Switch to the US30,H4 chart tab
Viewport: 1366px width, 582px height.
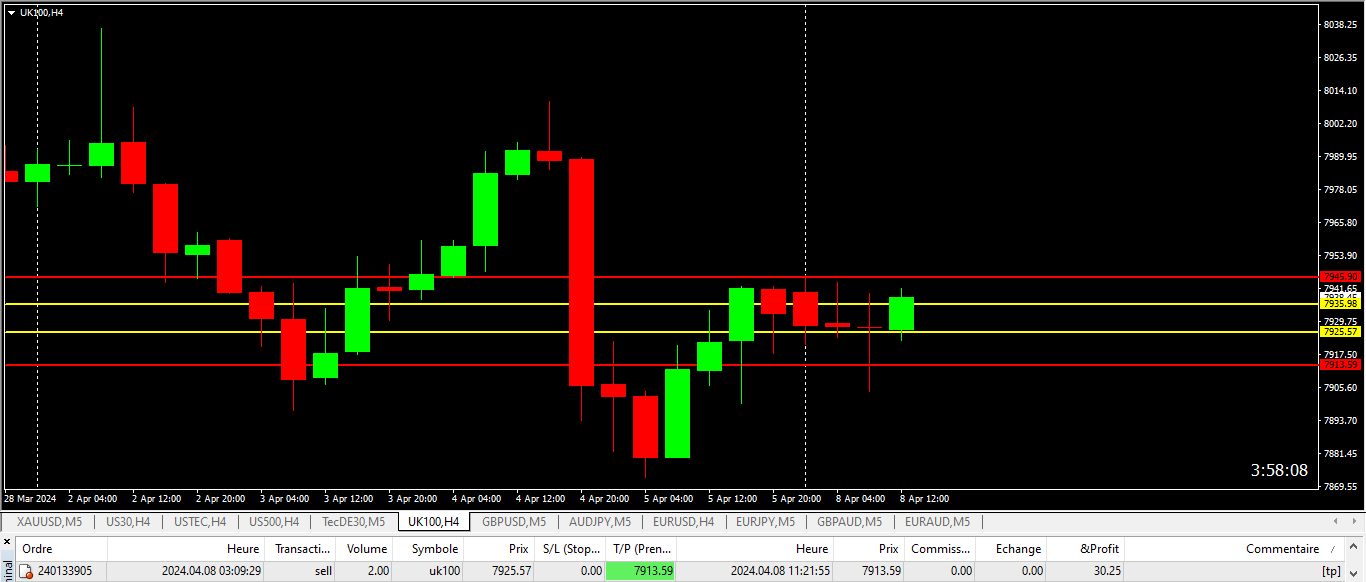pyautogui.click(x=128, y=522)
